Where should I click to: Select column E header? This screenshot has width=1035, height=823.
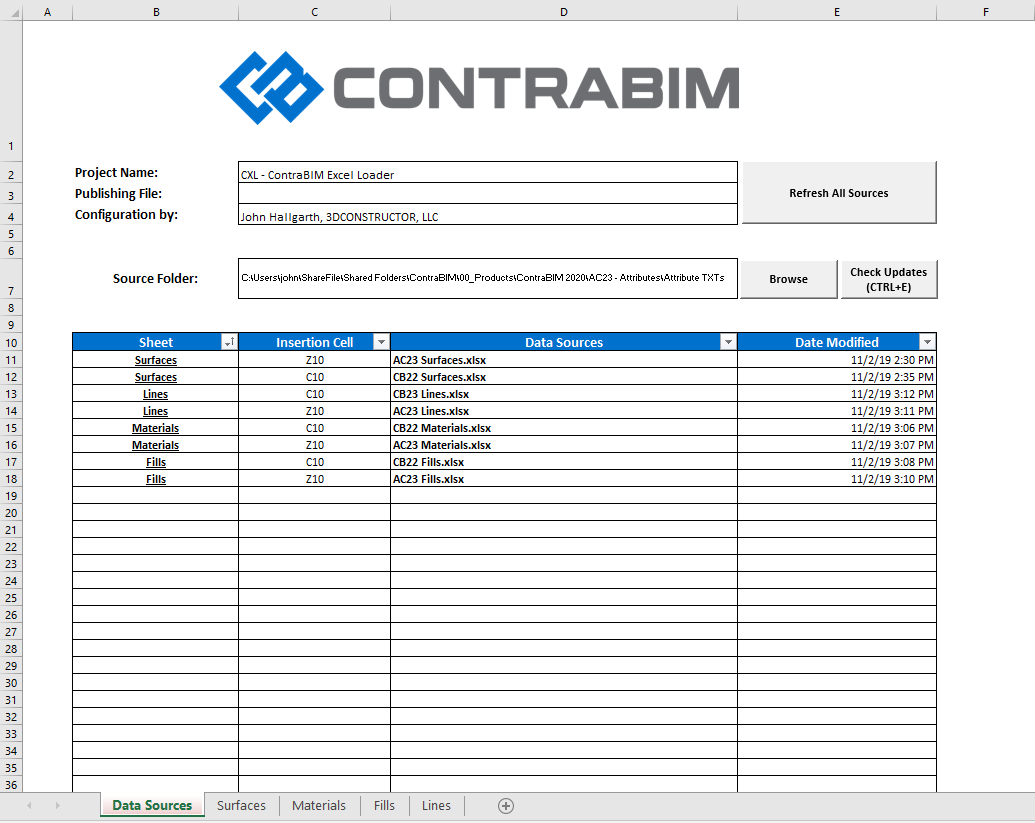(x=837, y=11)
